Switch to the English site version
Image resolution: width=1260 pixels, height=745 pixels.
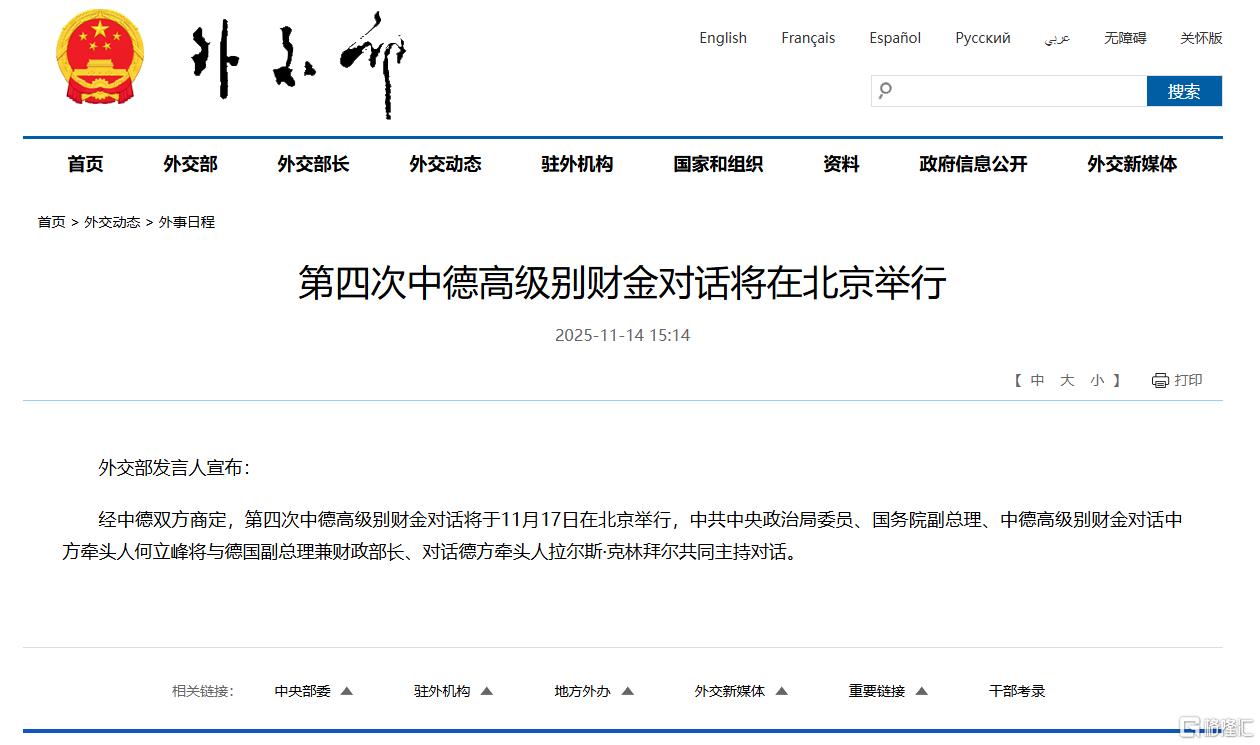pos(723,38)
